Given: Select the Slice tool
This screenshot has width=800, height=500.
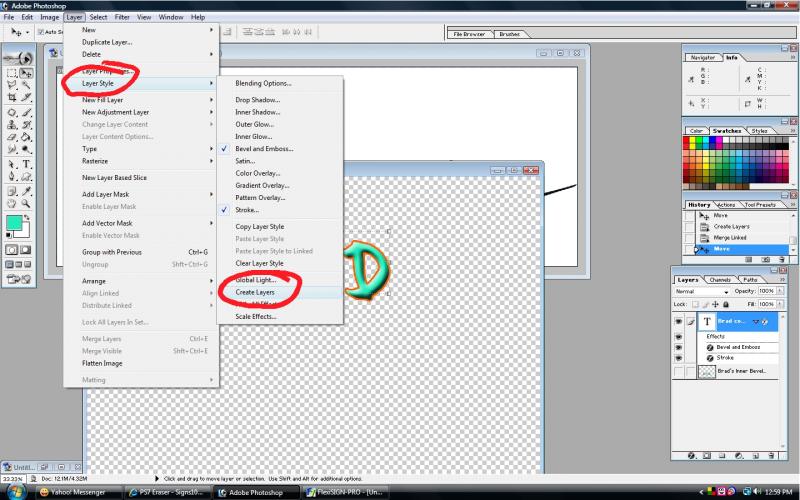Looking at the screenshot, I should 26,97.
